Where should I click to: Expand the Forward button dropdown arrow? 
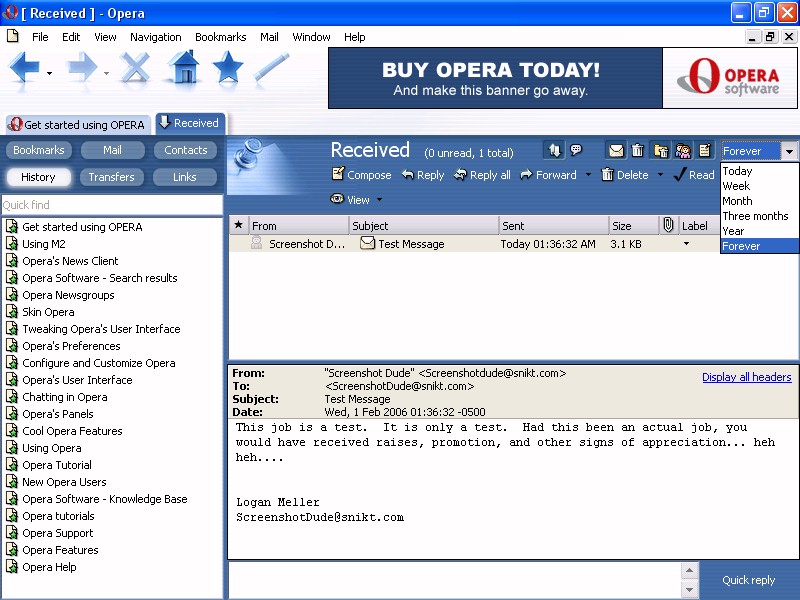(588, 175)
